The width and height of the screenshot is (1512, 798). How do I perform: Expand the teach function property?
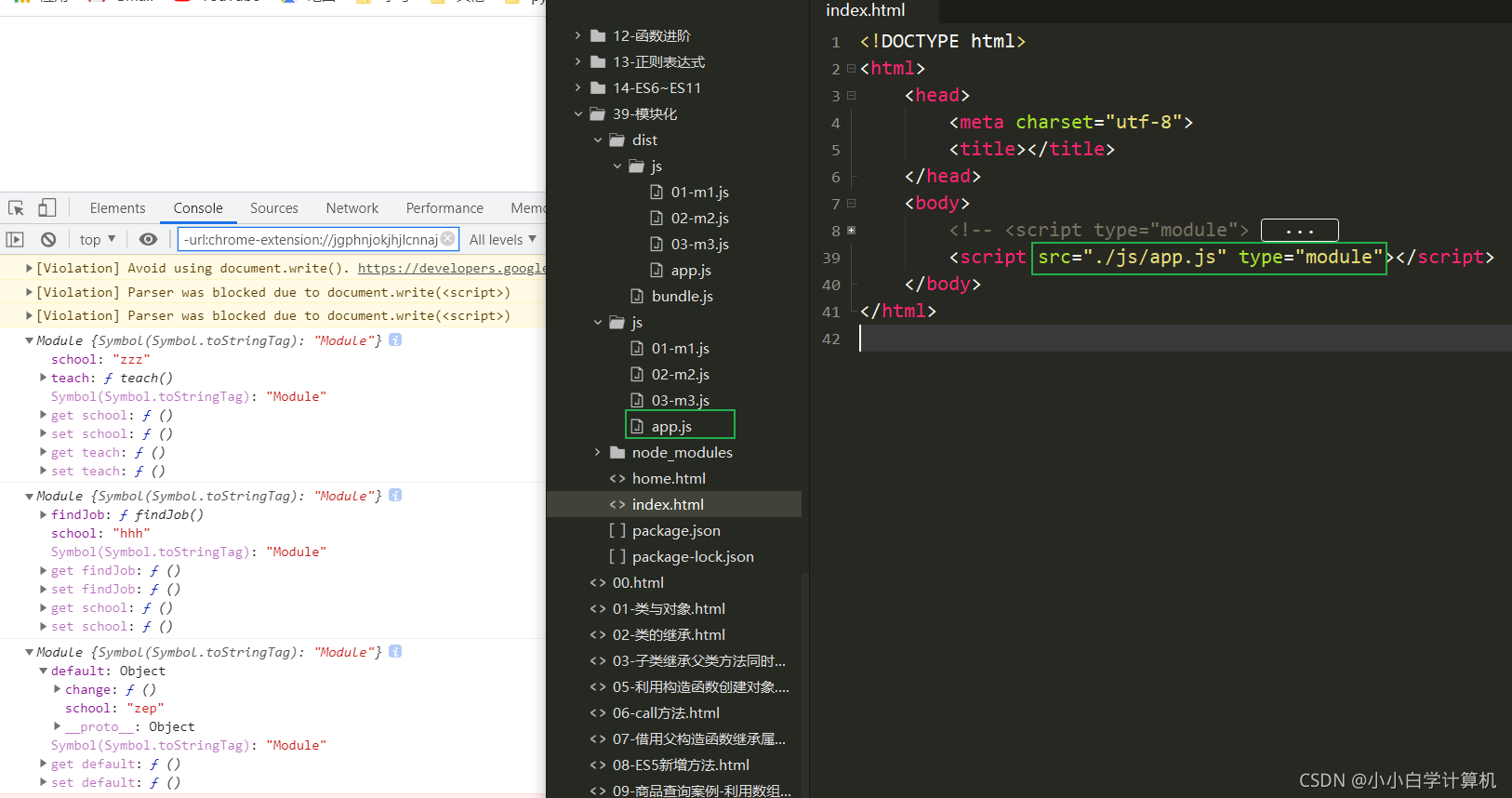pyautogui.click(x=44, y=378)
